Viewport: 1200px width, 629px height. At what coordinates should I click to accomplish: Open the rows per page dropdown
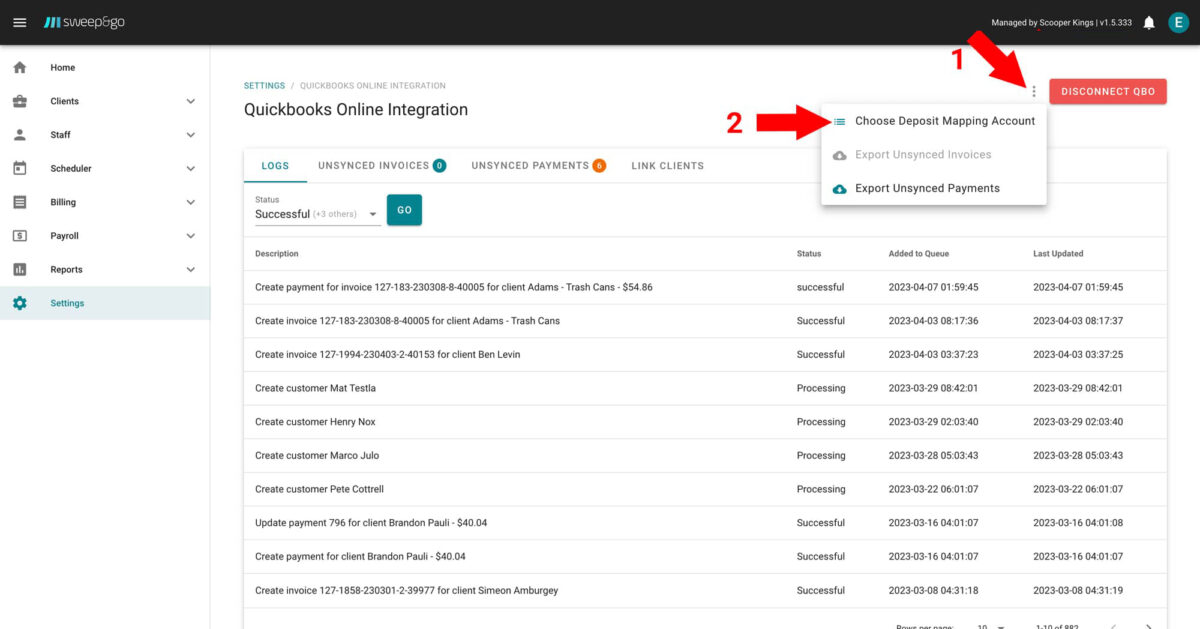click(990, 624)
